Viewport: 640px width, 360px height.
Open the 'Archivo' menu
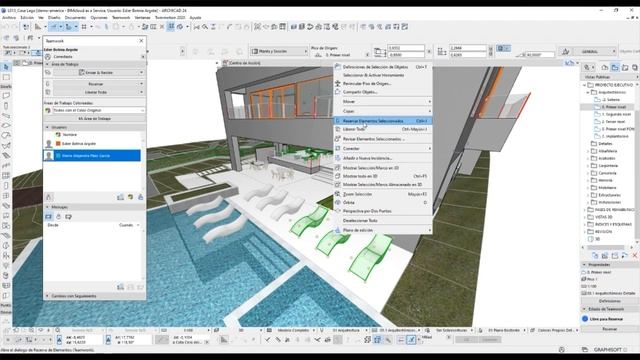(x=9, y=18)
